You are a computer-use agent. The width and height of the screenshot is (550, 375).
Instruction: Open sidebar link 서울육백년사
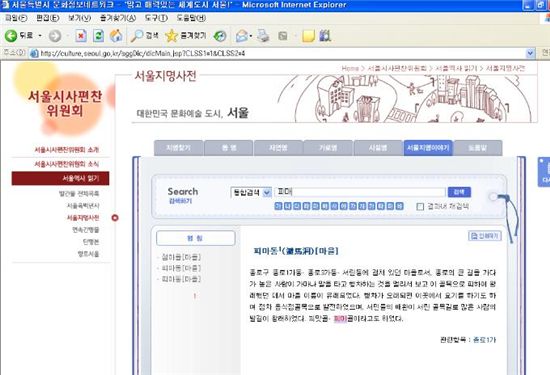click(x=83, y=206)
